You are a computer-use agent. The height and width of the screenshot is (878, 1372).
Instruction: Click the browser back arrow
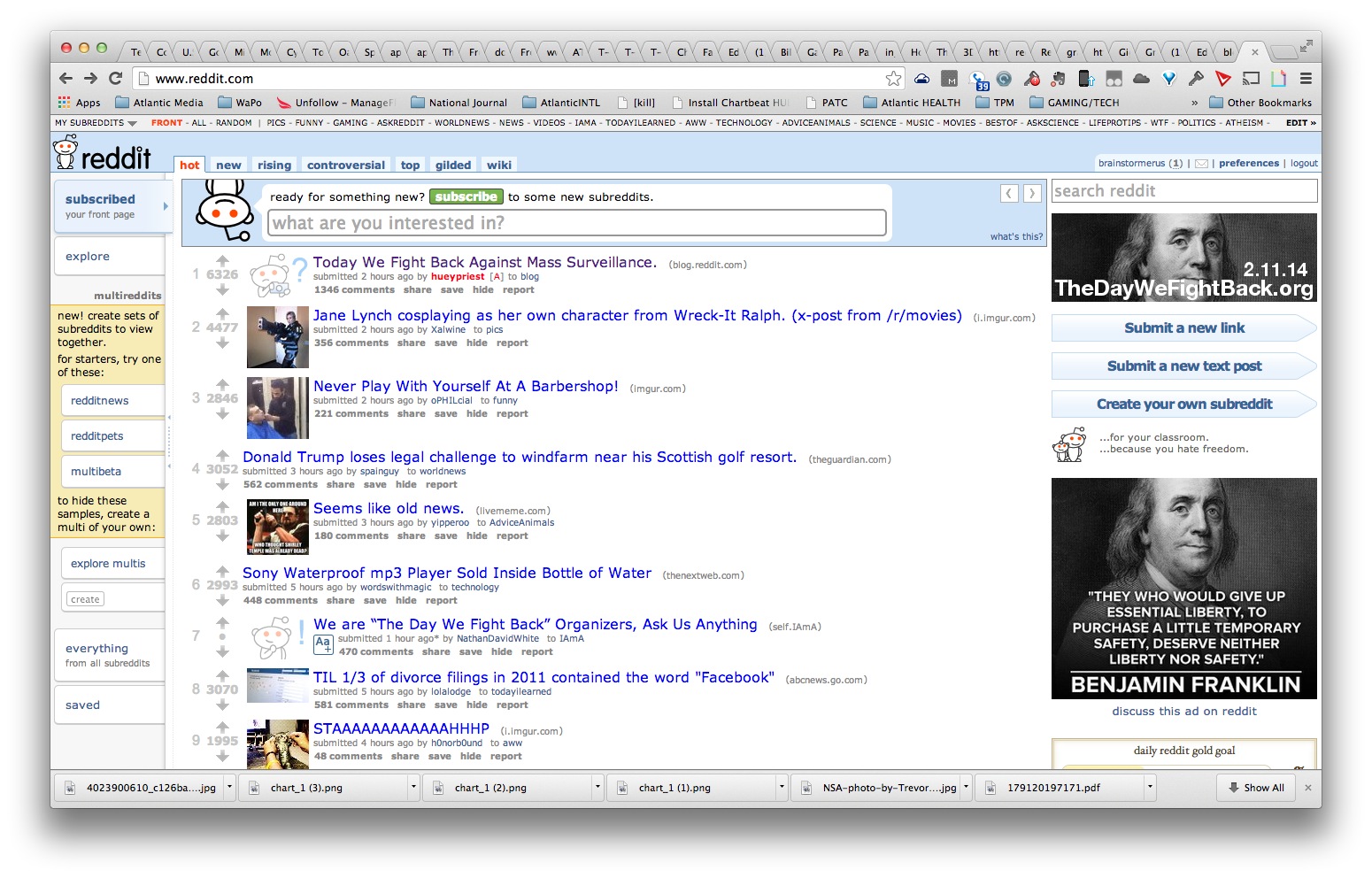click(x=66, y=78)
